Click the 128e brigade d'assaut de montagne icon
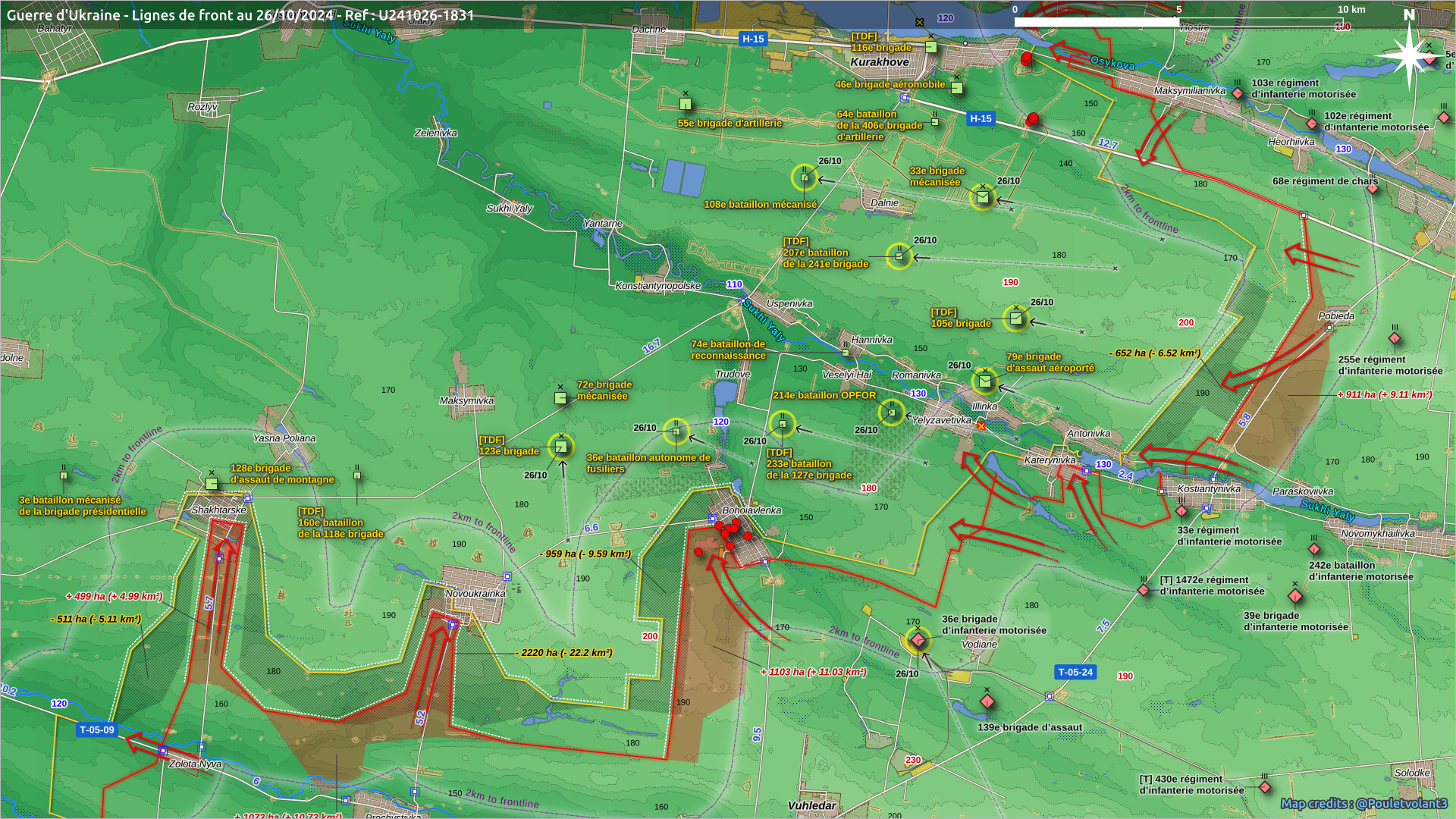 pos(212,483)
